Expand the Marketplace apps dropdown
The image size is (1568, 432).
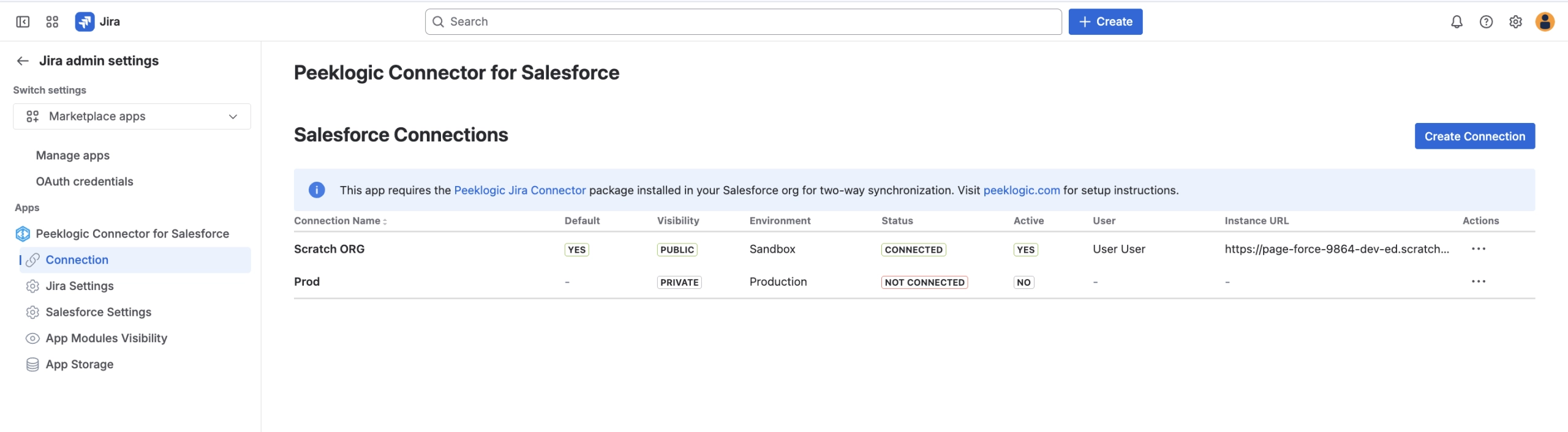132,116
